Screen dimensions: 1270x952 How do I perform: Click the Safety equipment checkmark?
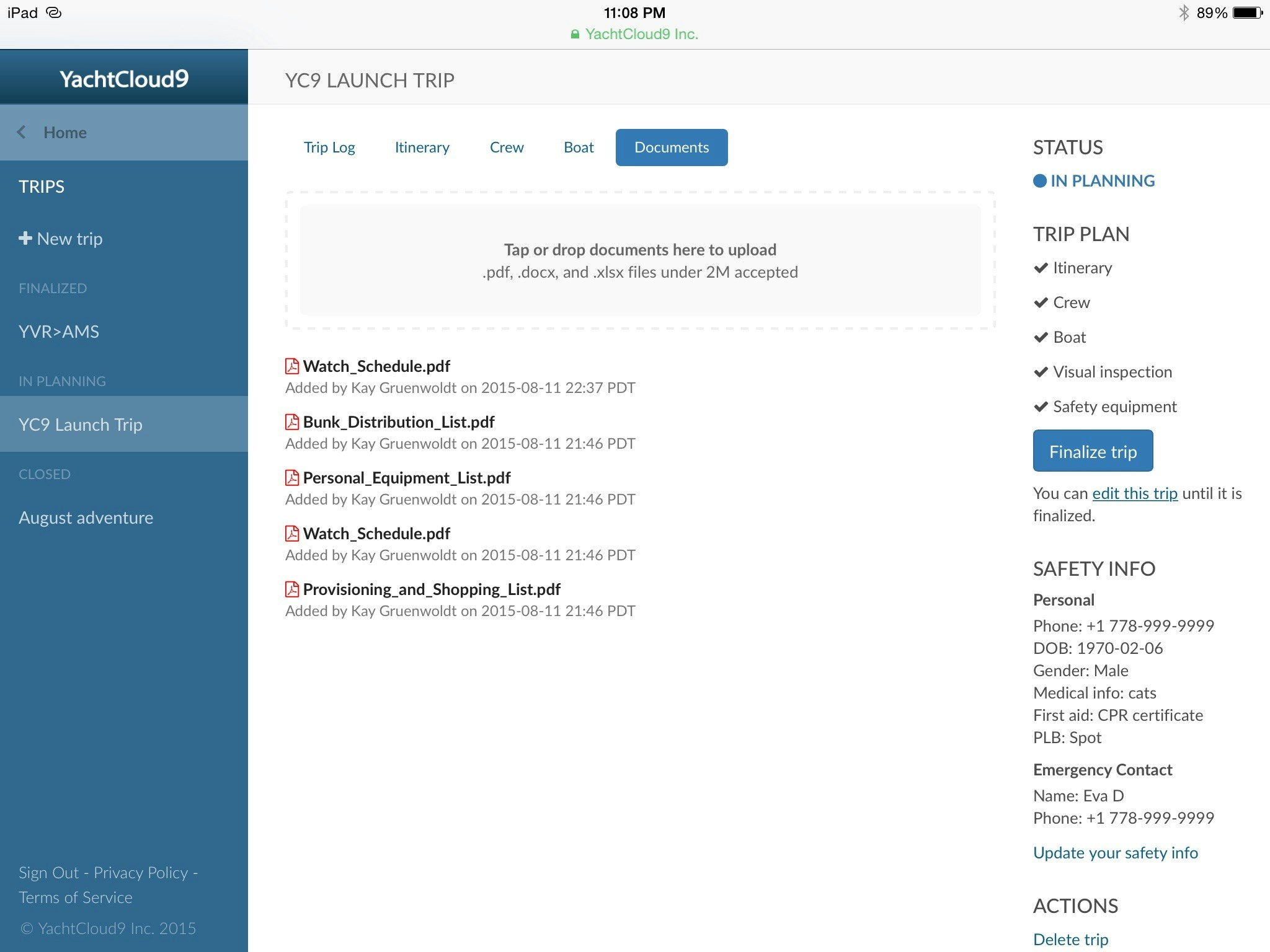coord(1041,407)
